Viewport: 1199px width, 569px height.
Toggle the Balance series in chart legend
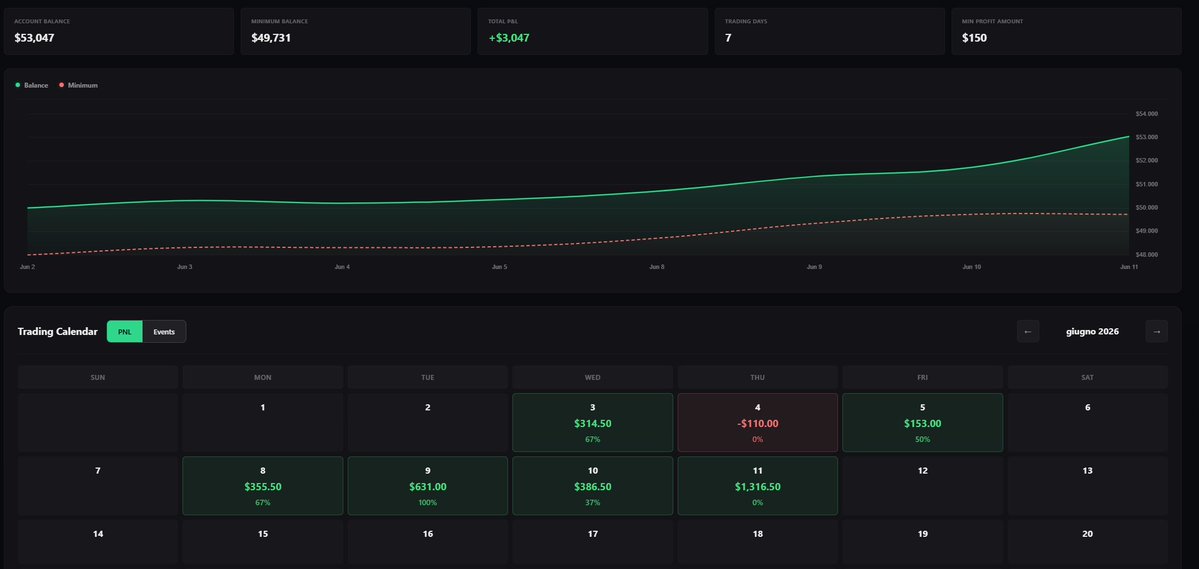31,86
